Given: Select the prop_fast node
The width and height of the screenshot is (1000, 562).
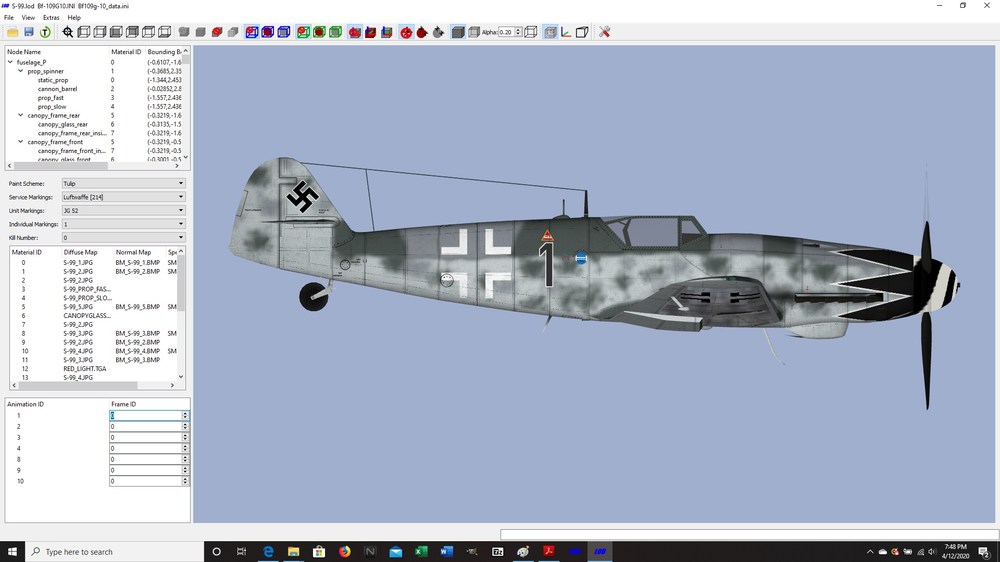Looking at the screenshot, I should (50, 98).
